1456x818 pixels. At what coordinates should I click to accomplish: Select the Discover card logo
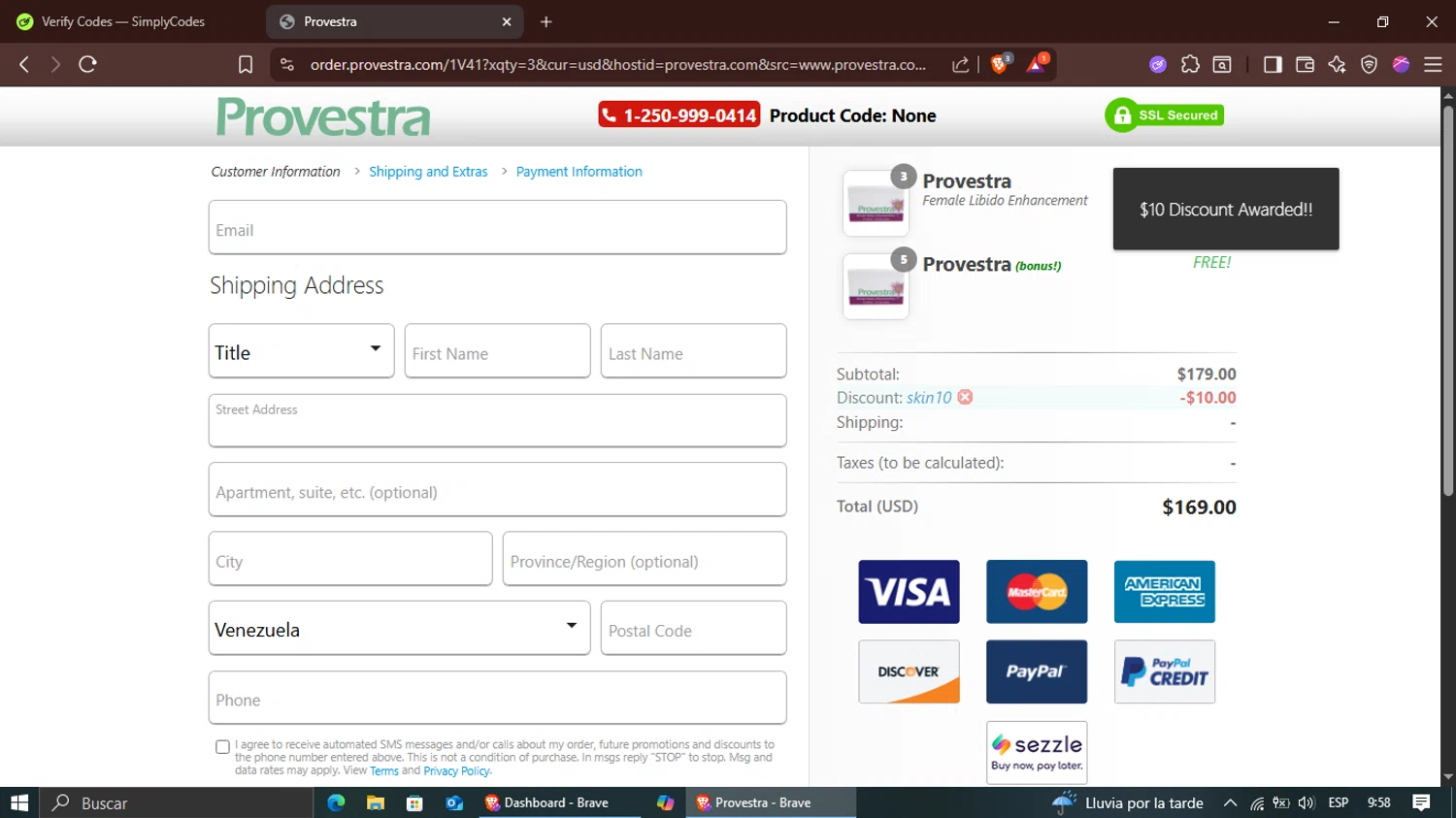(909, 671)
